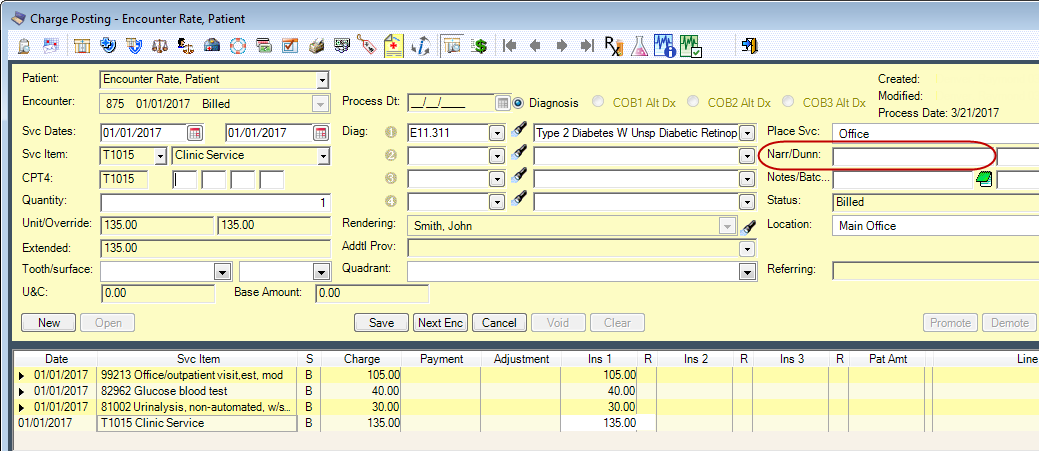Screen dimensions: 1039x451
Task: Click the envelope statement toolbar icon
Action: point(52,46)
